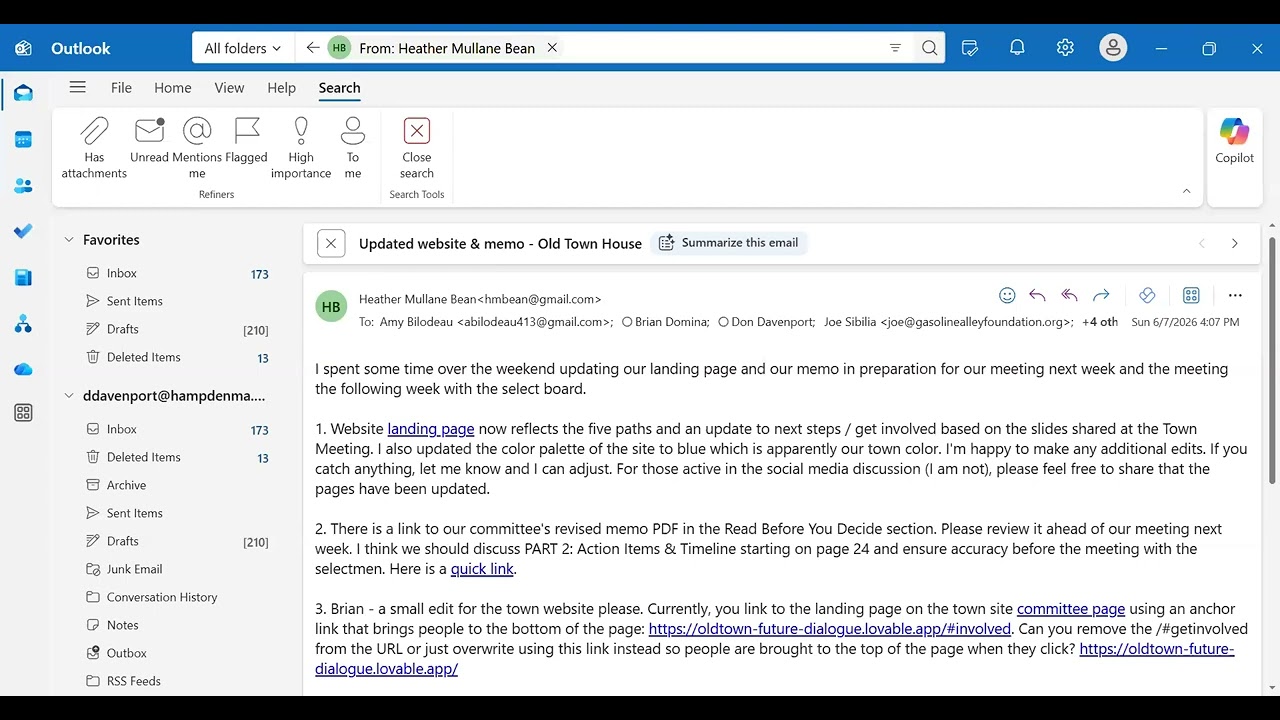Open Inbox under Favorites
Screen dimensions: 1280x720
coord(177,273)
